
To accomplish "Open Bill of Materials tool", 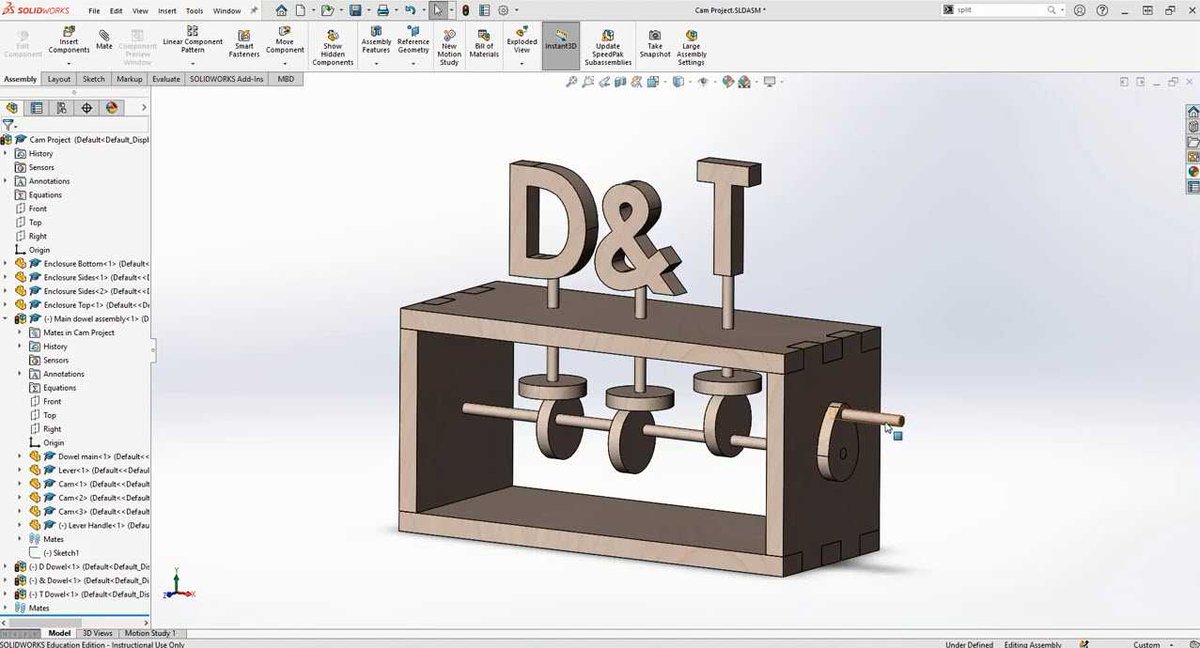I will coord(484,42).
